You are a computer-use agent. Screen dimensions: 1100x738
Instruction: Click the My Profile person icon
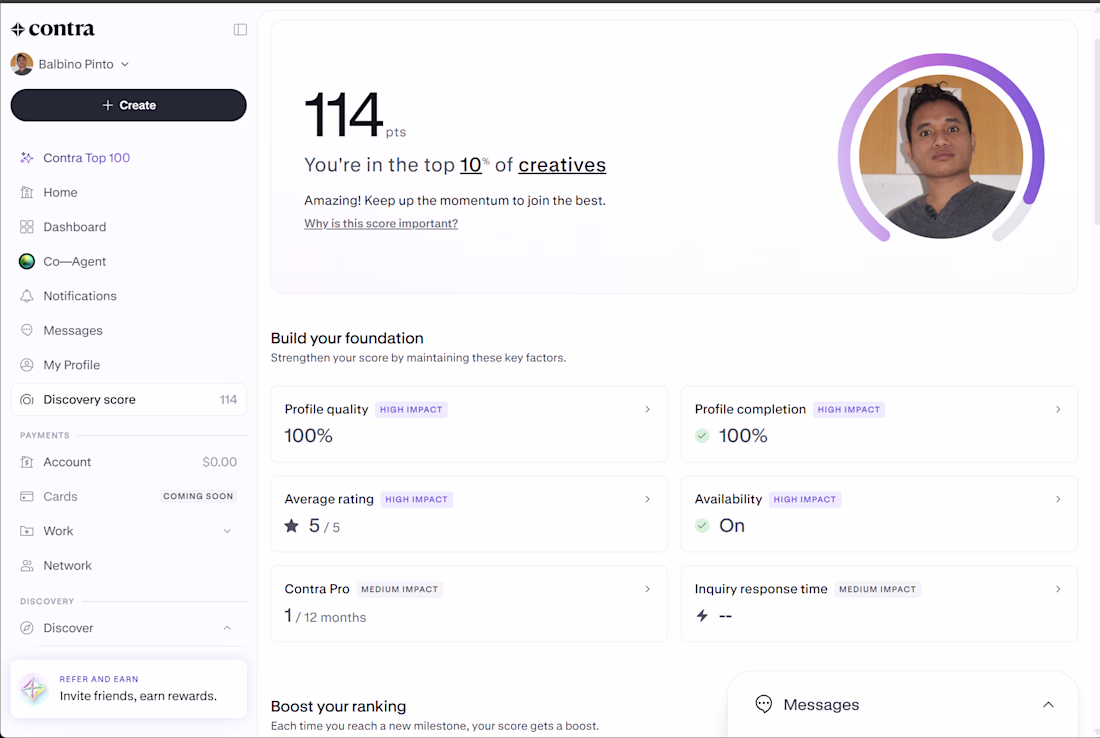[x=27, y=365]
